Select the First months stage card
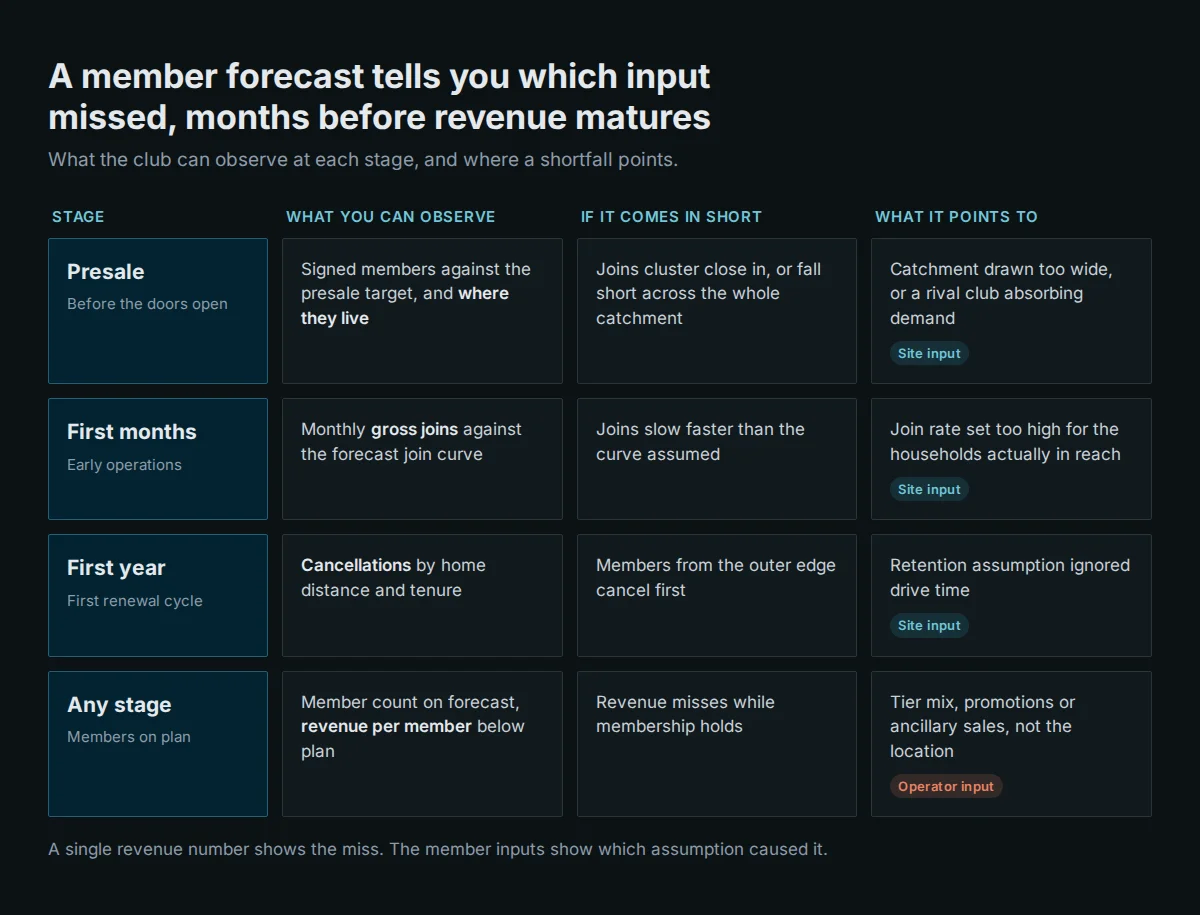Viewport: 1200px width, 915px height. [158, 459]
